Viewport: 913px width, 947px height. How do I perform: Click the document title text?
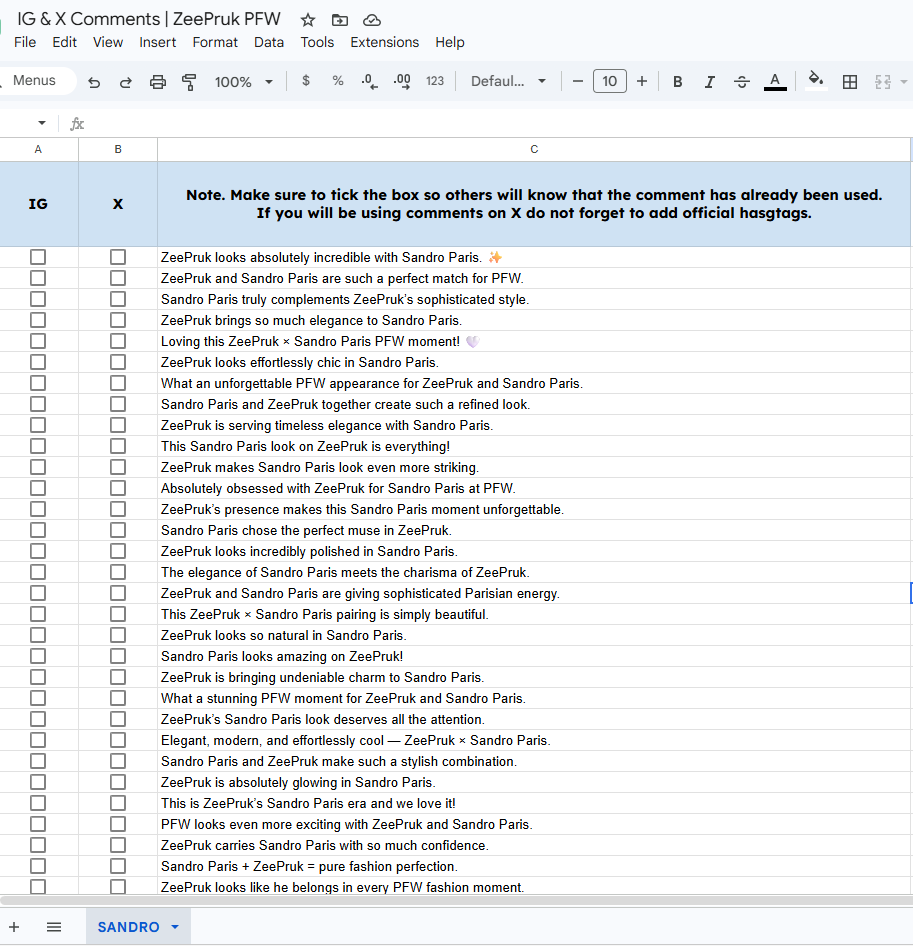click(149, 19)
